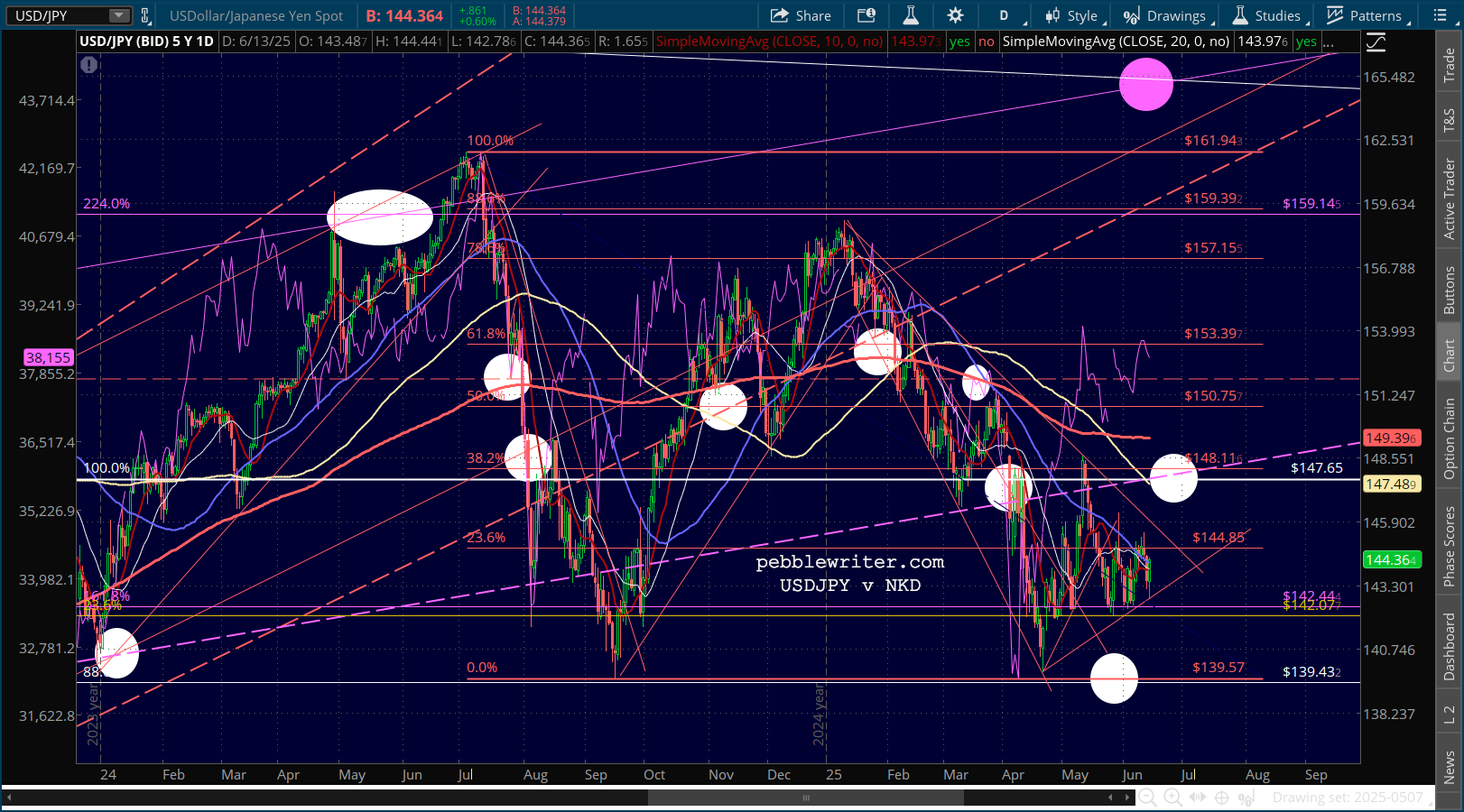Open the chart info card icon
The width and height of the screenshot is (1464, 812).
866,15
